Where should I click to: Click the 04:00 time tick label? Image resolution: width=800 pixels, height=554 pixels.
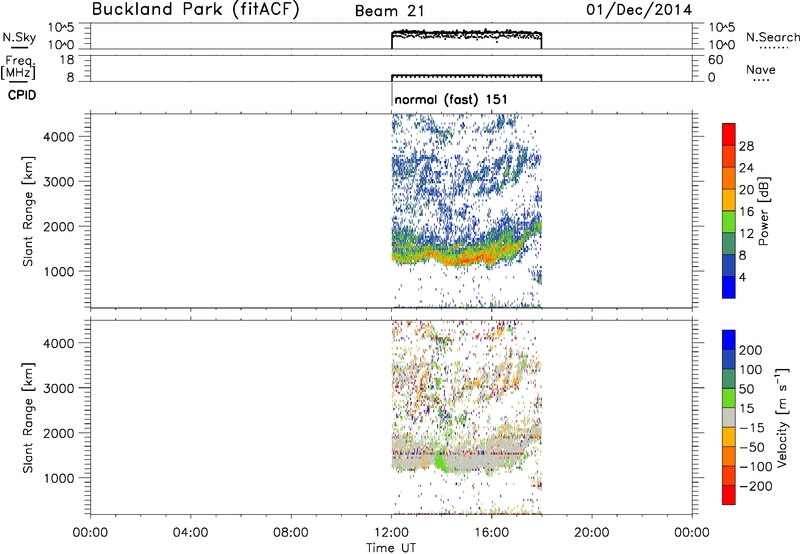coord(190,533)
